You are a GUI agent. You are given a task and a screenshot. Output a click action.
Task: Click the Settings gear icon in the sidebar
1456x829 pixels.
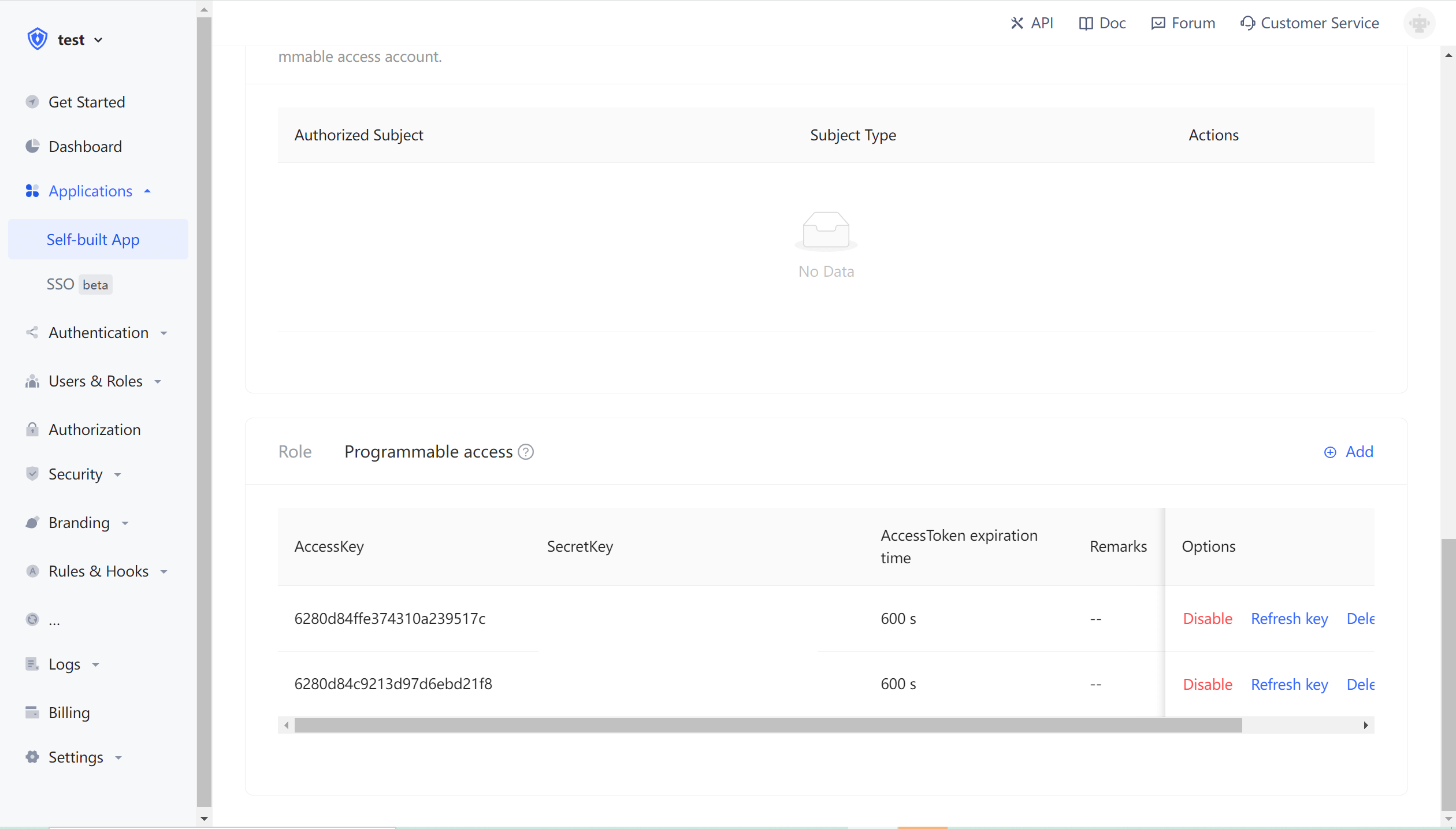[x=32, y=757]
